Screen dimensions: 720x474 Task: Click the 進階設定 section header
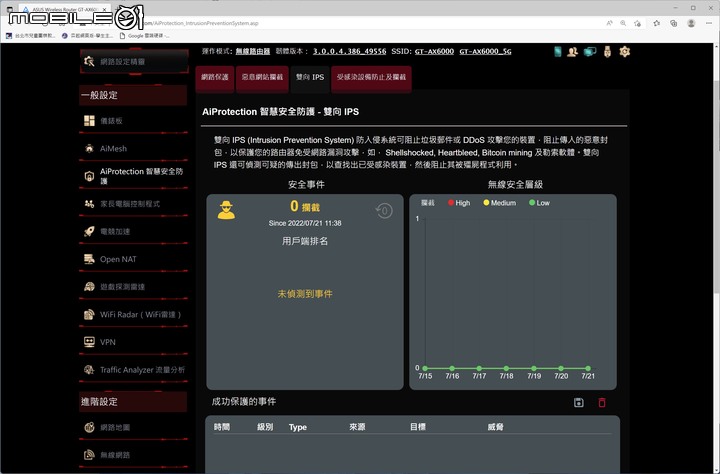tap(133, 401)
